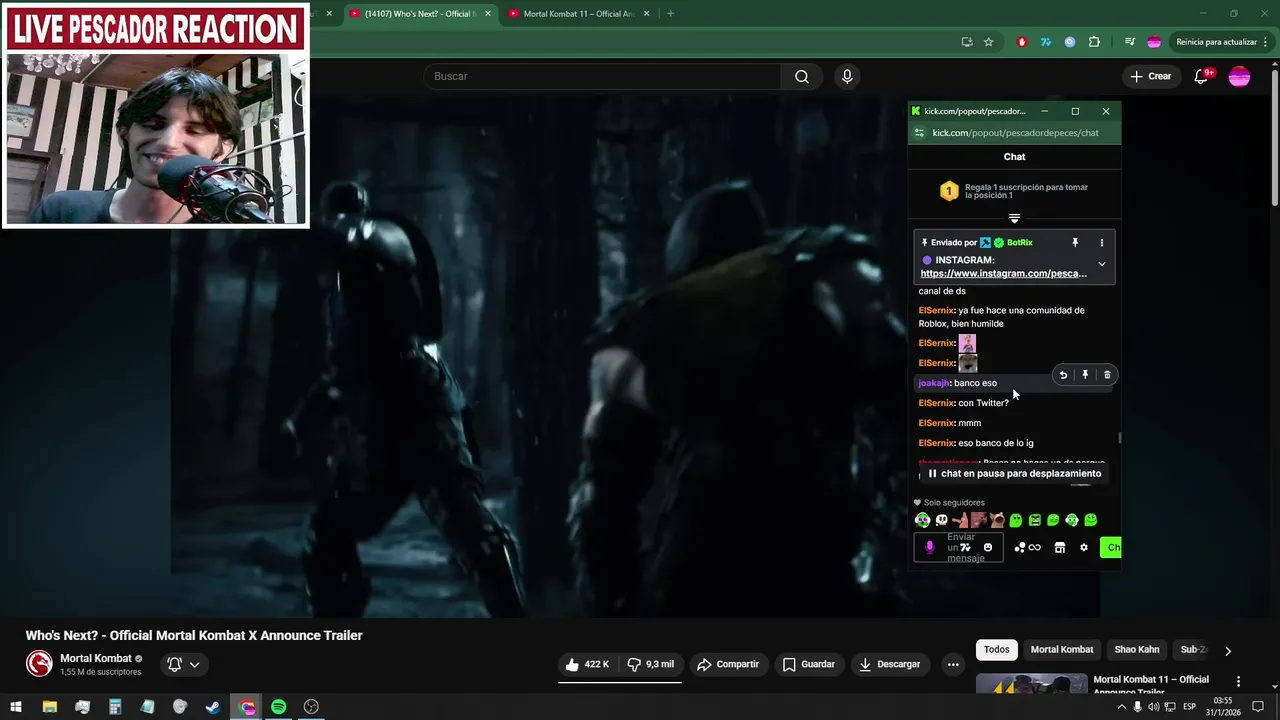Open more actions under the video title
Image resolution: width=1280 pixels, height=720 pixels.
click(953, 664)
